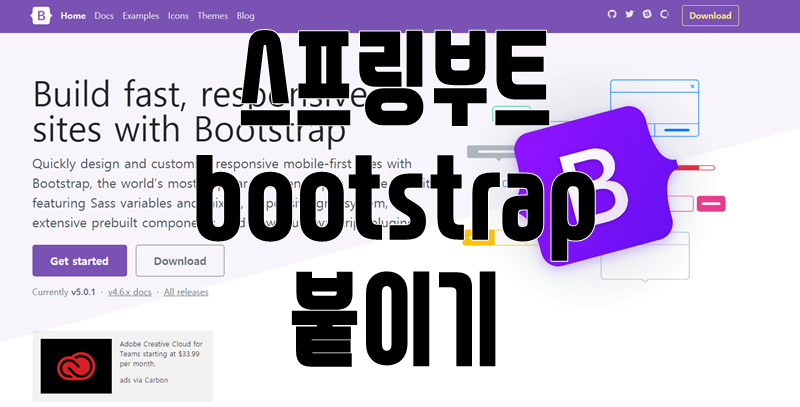Click the Adobe Creative Cloud for Teams ad text

click(x=161, y=354)
